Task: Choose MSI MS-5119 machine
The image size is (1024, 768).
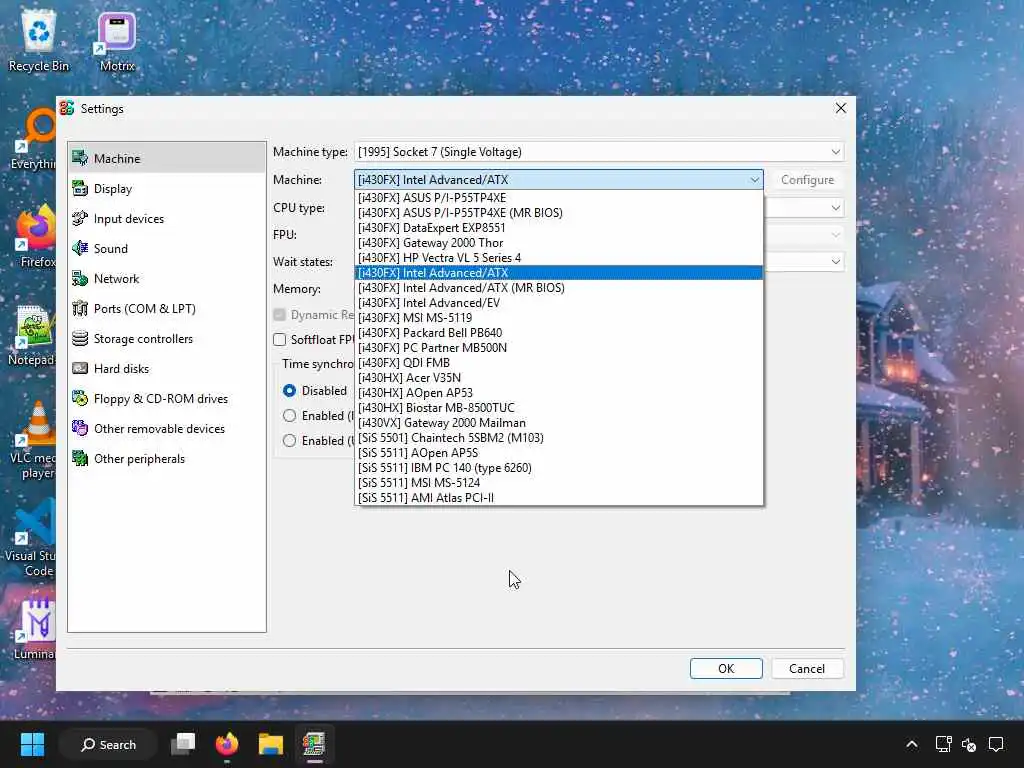Action: (x=558, y=317)
